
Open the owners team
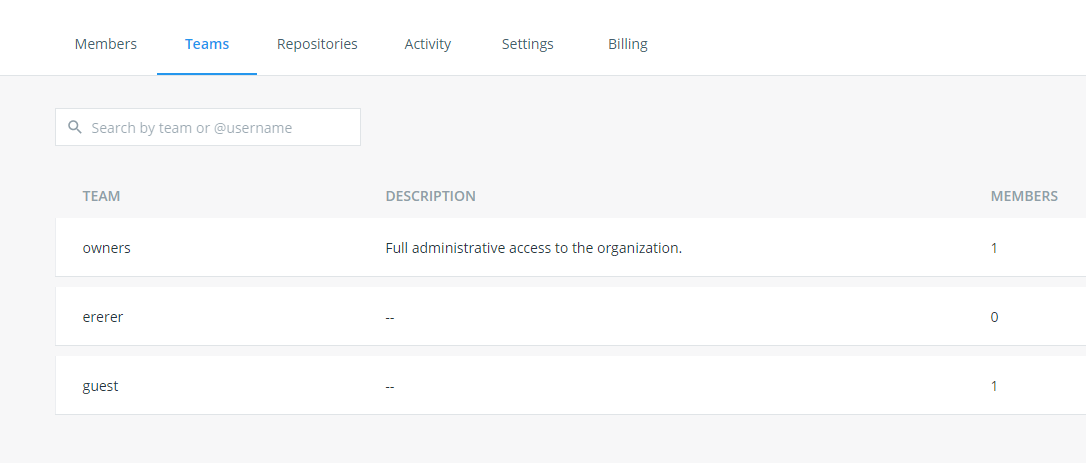click(107, 248)
